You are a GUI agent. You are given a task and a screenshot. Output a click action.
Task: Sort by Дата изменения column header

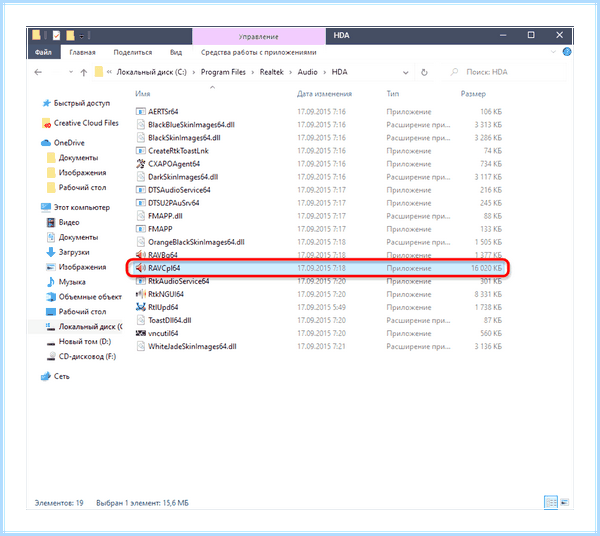pyautogui.click(x=324, y=94)
